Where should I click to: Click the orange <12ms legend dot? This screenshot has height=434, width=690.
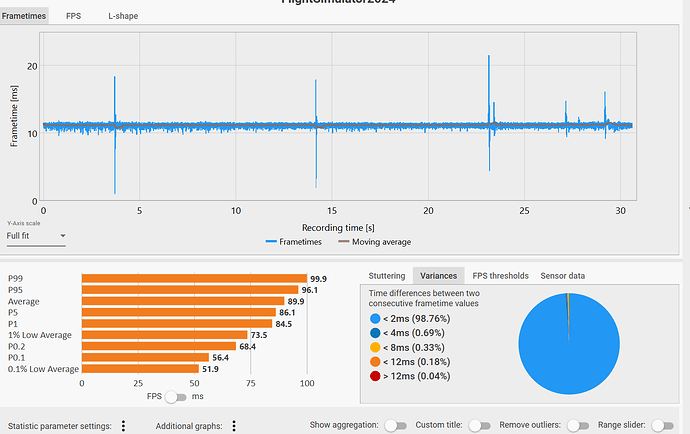pos(375,362)
